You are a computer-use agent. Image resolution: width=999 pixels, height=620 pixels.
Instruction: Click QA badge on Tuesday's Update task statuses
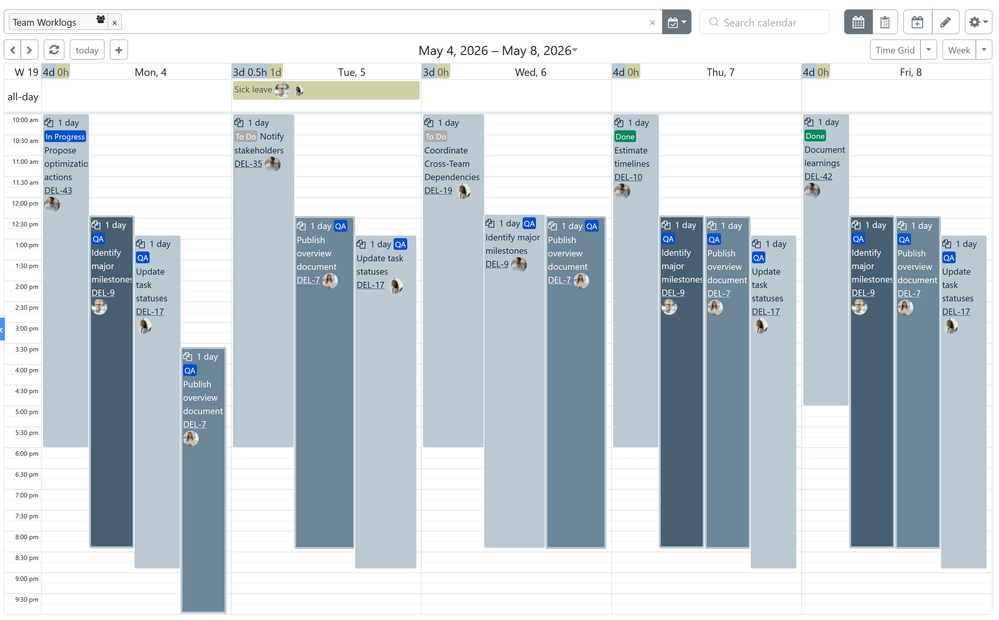click(x=400, y=244)
